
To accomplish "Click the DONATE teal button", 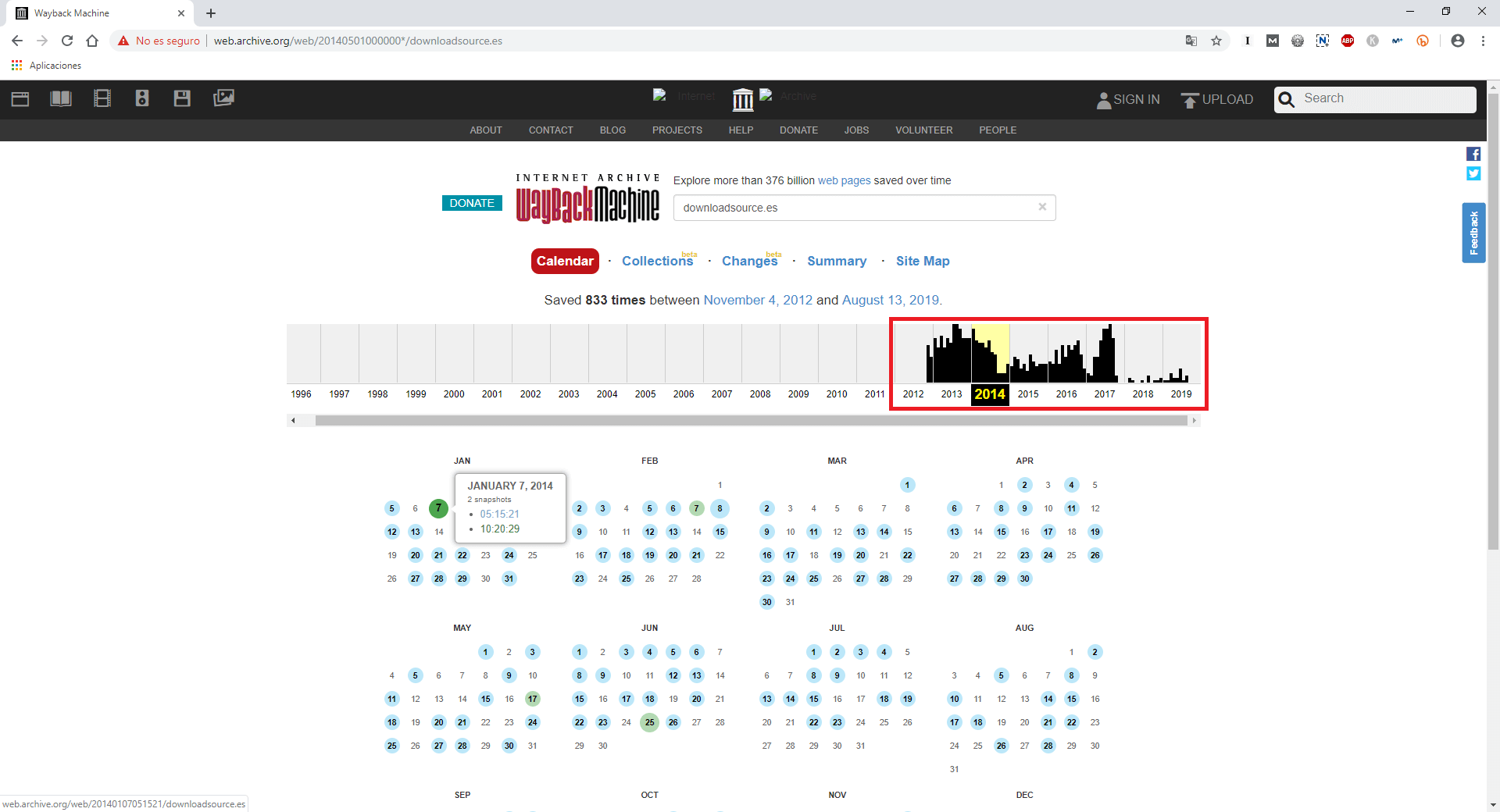I will 472,203.
